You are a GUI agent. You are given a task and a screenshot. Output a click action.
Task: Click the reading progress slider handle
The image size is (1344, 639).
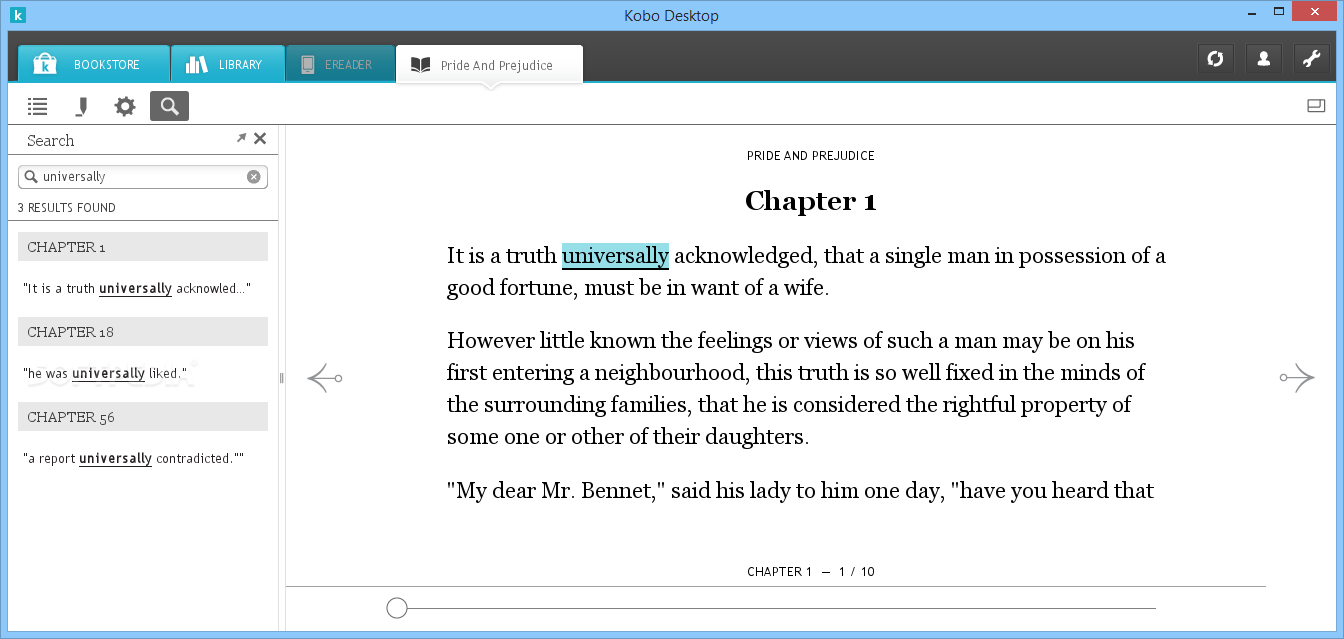tap(397, 608)
